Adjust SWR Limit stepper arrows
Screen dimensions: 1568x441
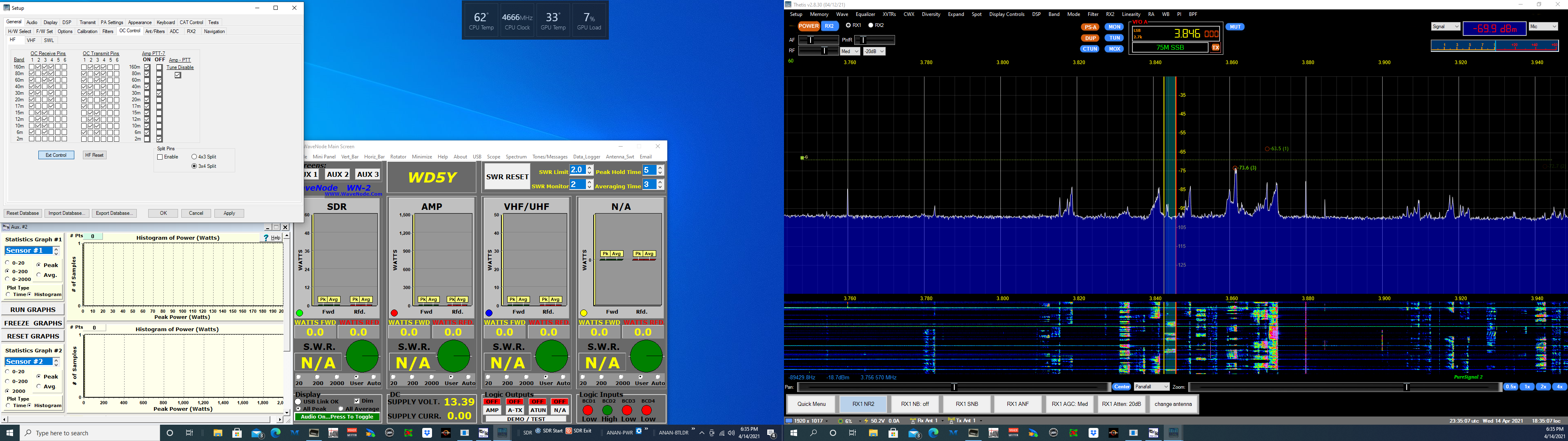[589, 170]
